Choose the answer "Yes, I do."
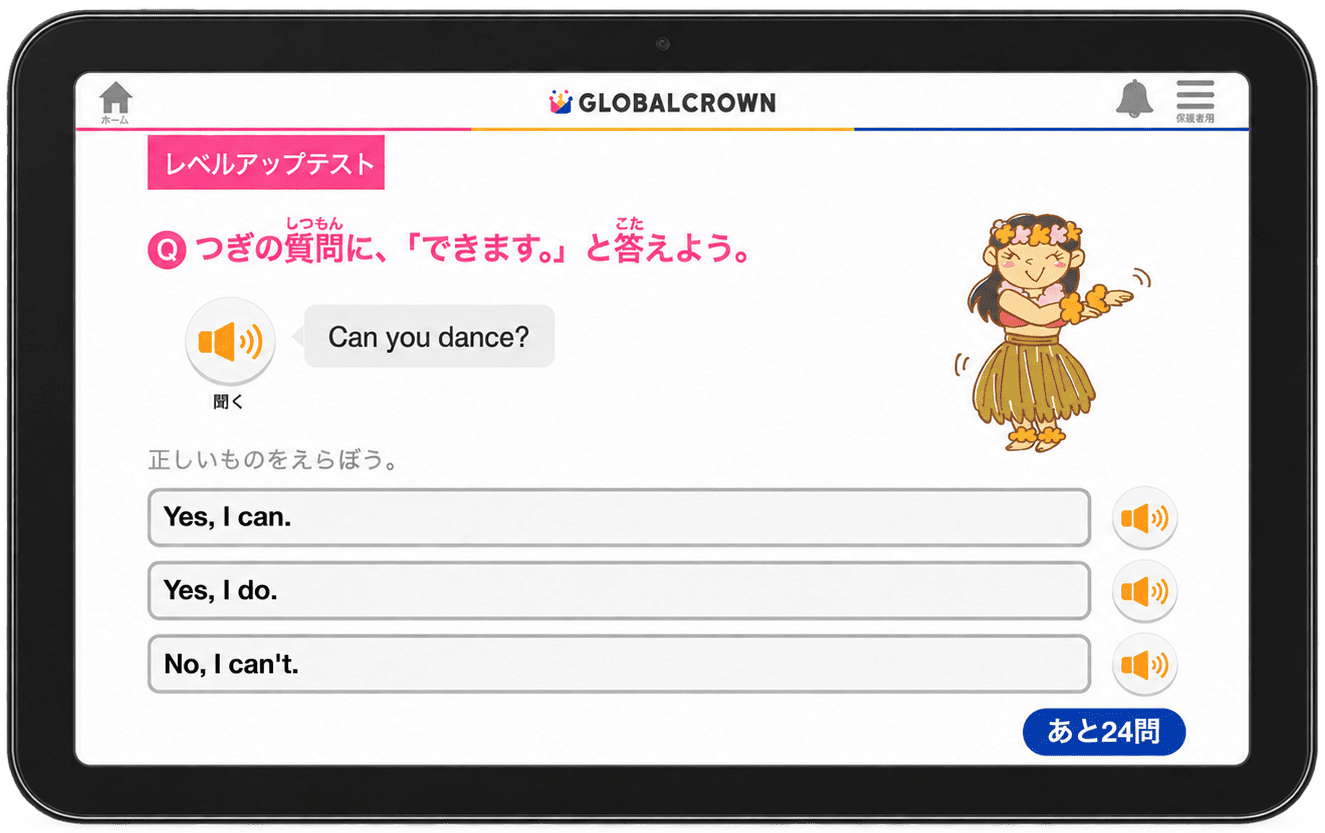The height and width of the screenshot is (833, 1325). (x=619, y=591)
